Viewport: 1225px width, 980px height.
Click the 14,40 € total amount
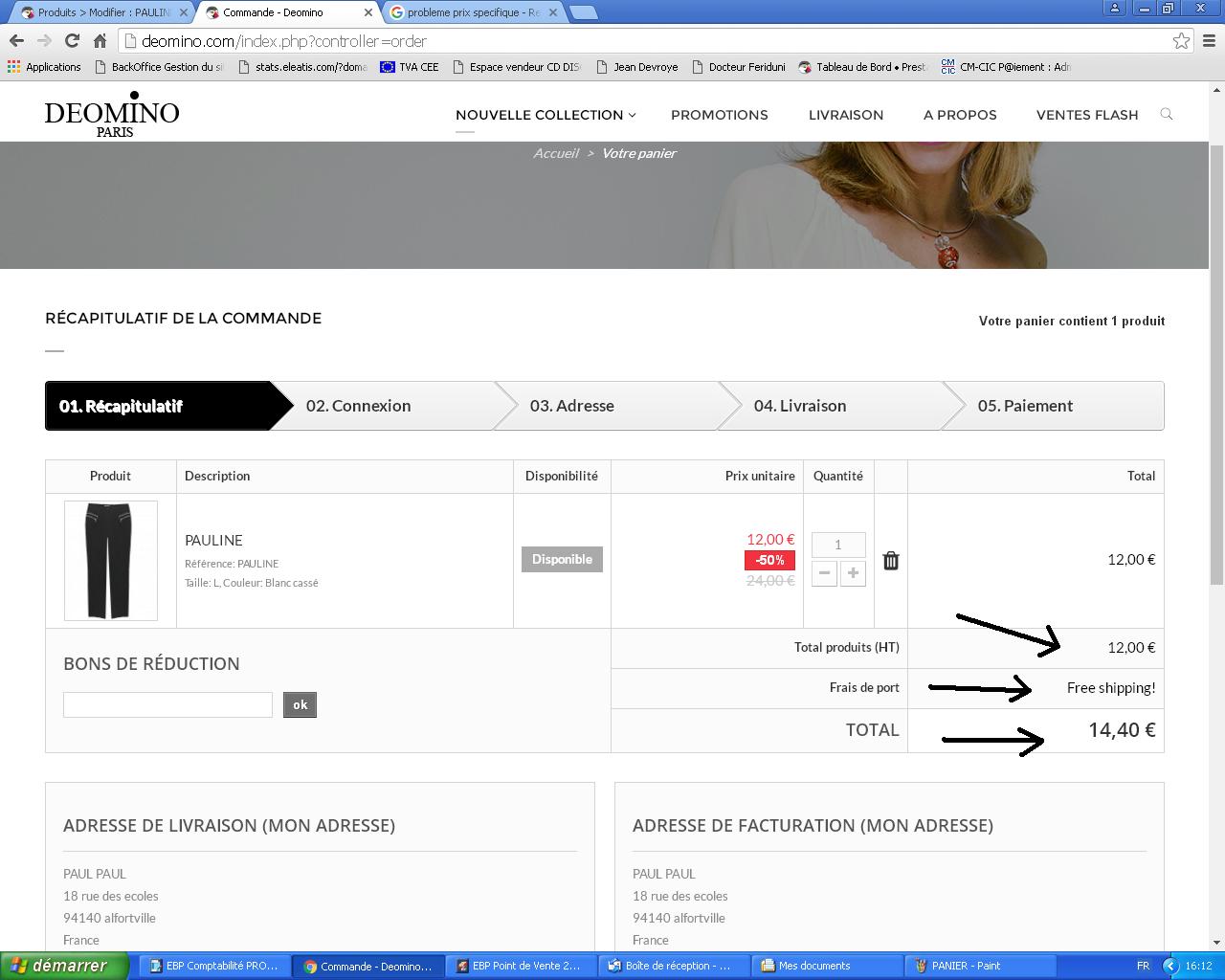[x=1122, y=730]
